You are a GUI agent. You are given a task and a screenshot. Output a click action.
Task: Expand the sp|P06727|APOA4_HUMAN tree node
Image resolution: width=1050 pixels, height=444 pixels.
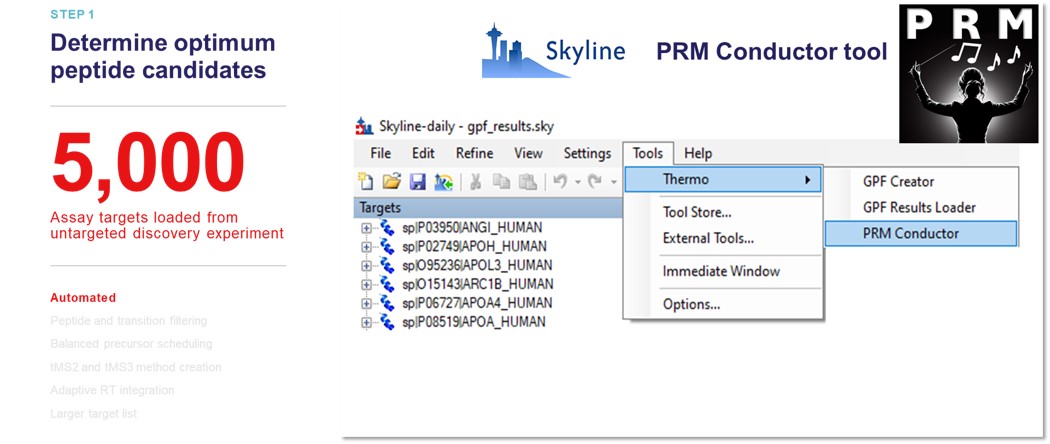click(366, 303)
